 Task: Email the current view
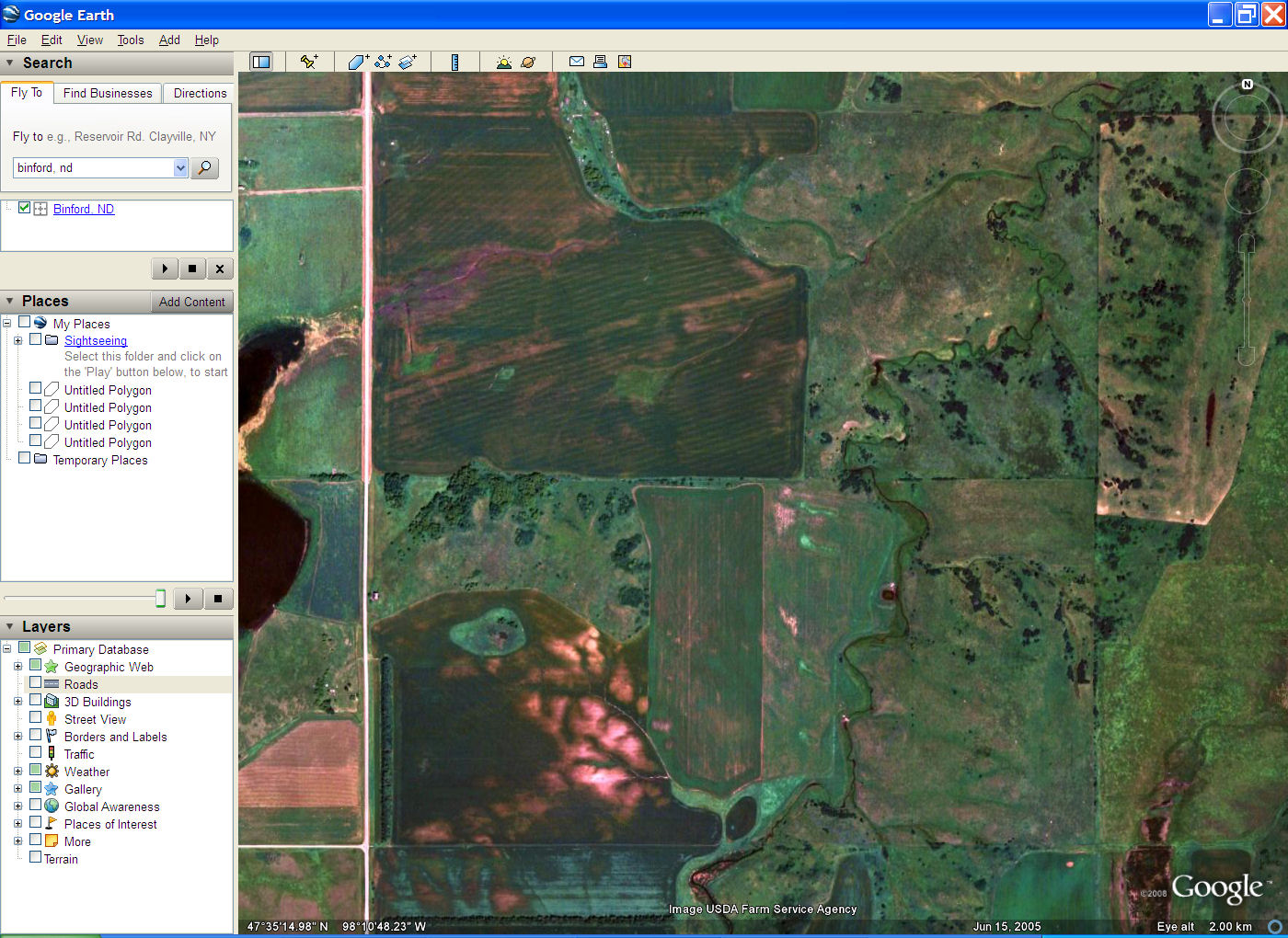tap(577, 62)
